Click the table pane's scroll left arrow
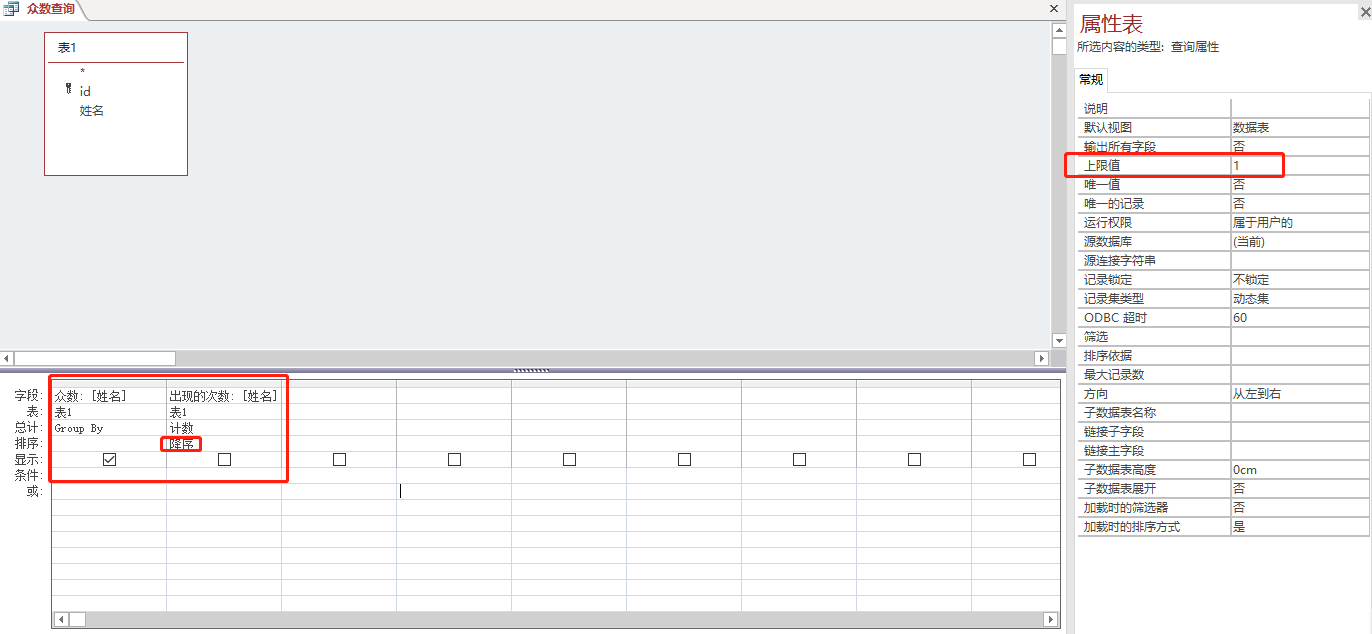This screenshot has height=634, width=1372. point(7,358)
